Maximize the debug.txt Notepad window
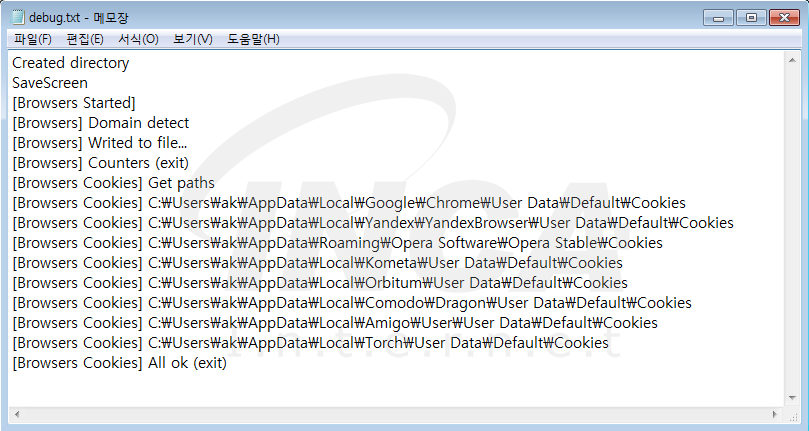This screenshot has height=431, width=809. point(751,18)
